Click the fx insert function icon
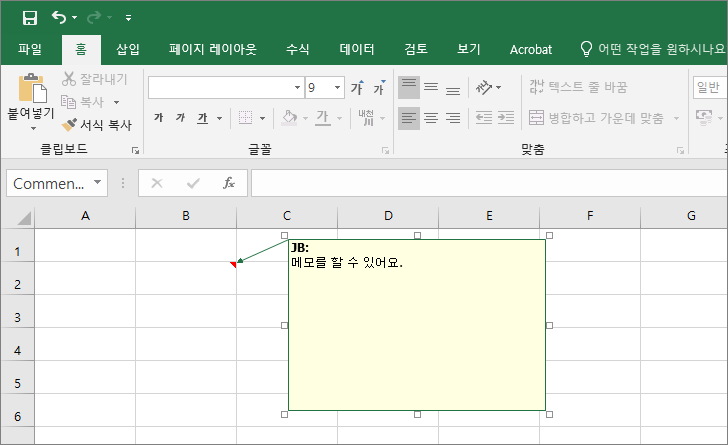728x445 pixels. tap(229, 183)
